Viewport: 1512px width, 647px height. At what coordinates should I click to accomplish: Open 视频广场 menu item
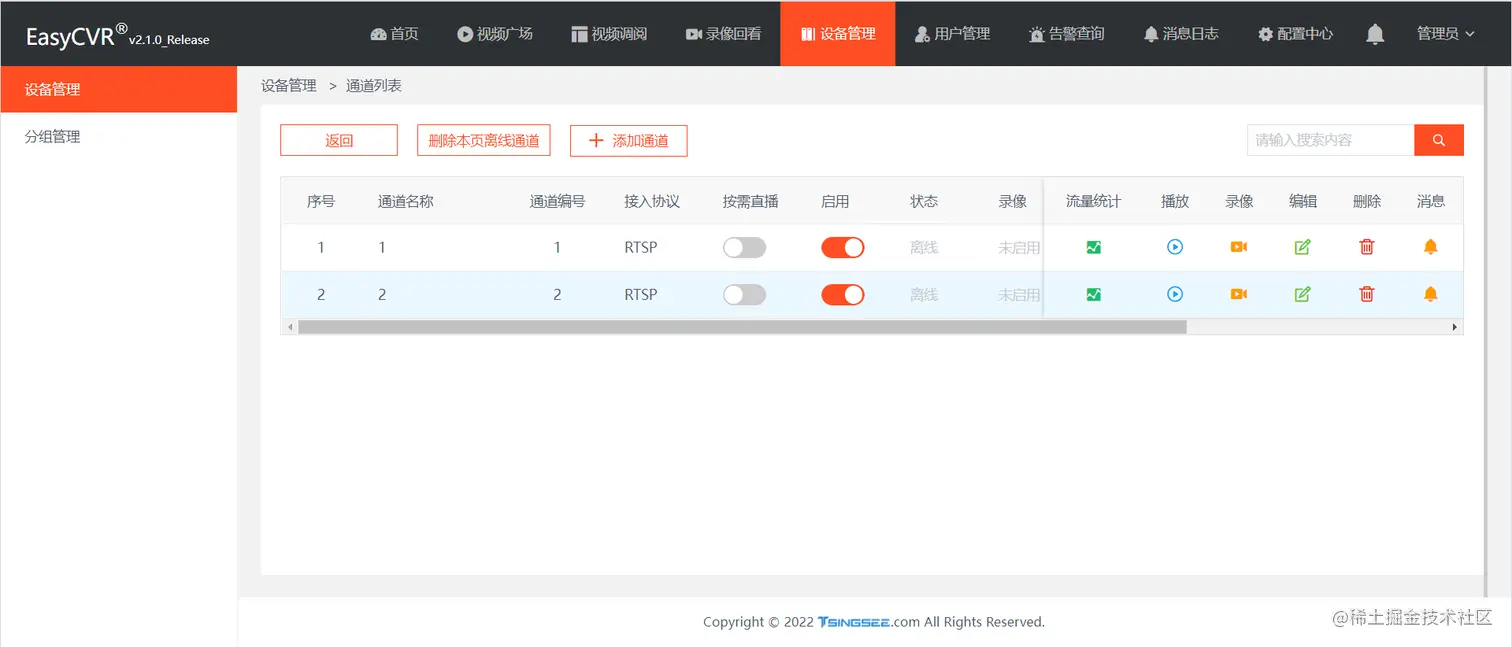click(x=495, y=33)
